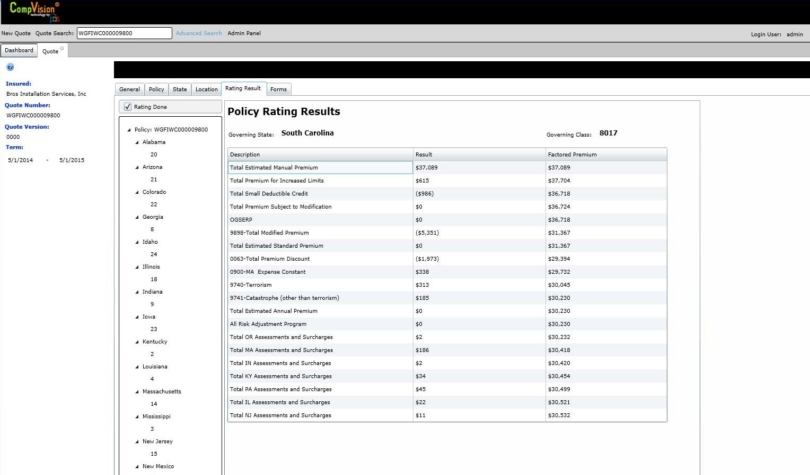Click the Result column header
This screenshot has width=810, height=475.
click(479, 154)
